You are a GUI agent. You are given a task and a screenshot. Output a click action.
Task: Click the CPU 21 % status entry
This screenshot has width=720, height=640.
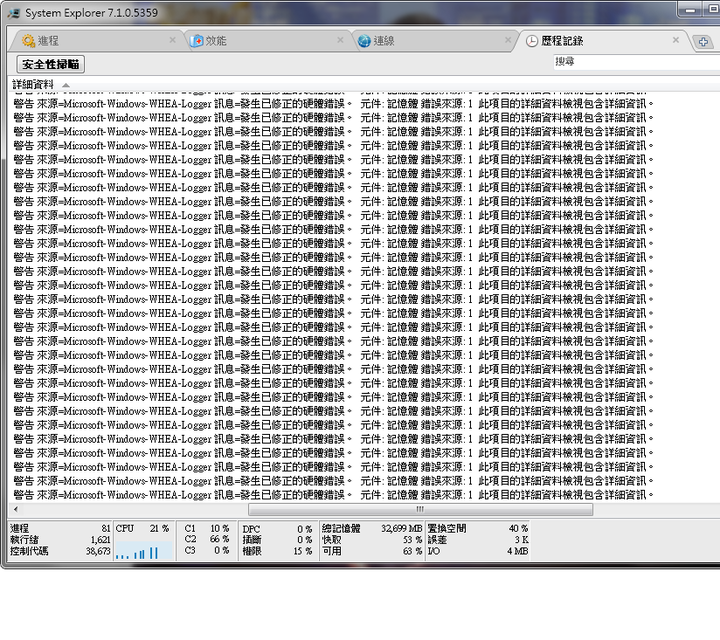click(142, 528)
